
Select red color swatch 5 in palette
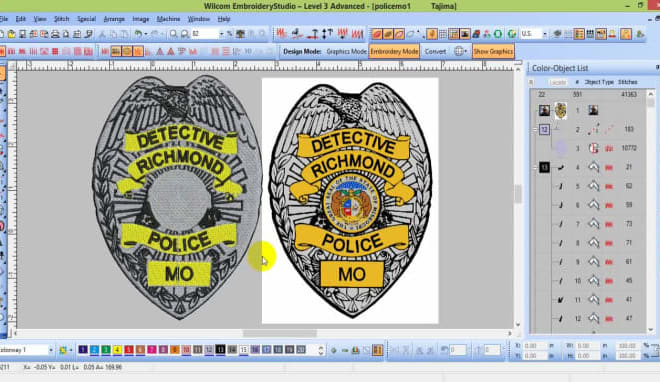[128, 350]
